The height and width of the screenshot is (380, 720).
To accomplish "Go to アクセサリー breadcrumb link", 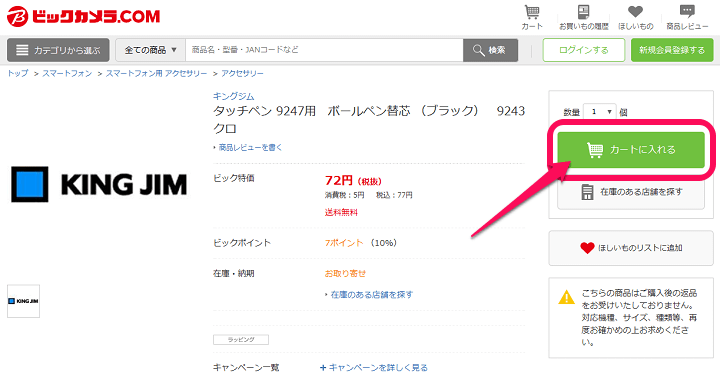I will coord(242,73).
